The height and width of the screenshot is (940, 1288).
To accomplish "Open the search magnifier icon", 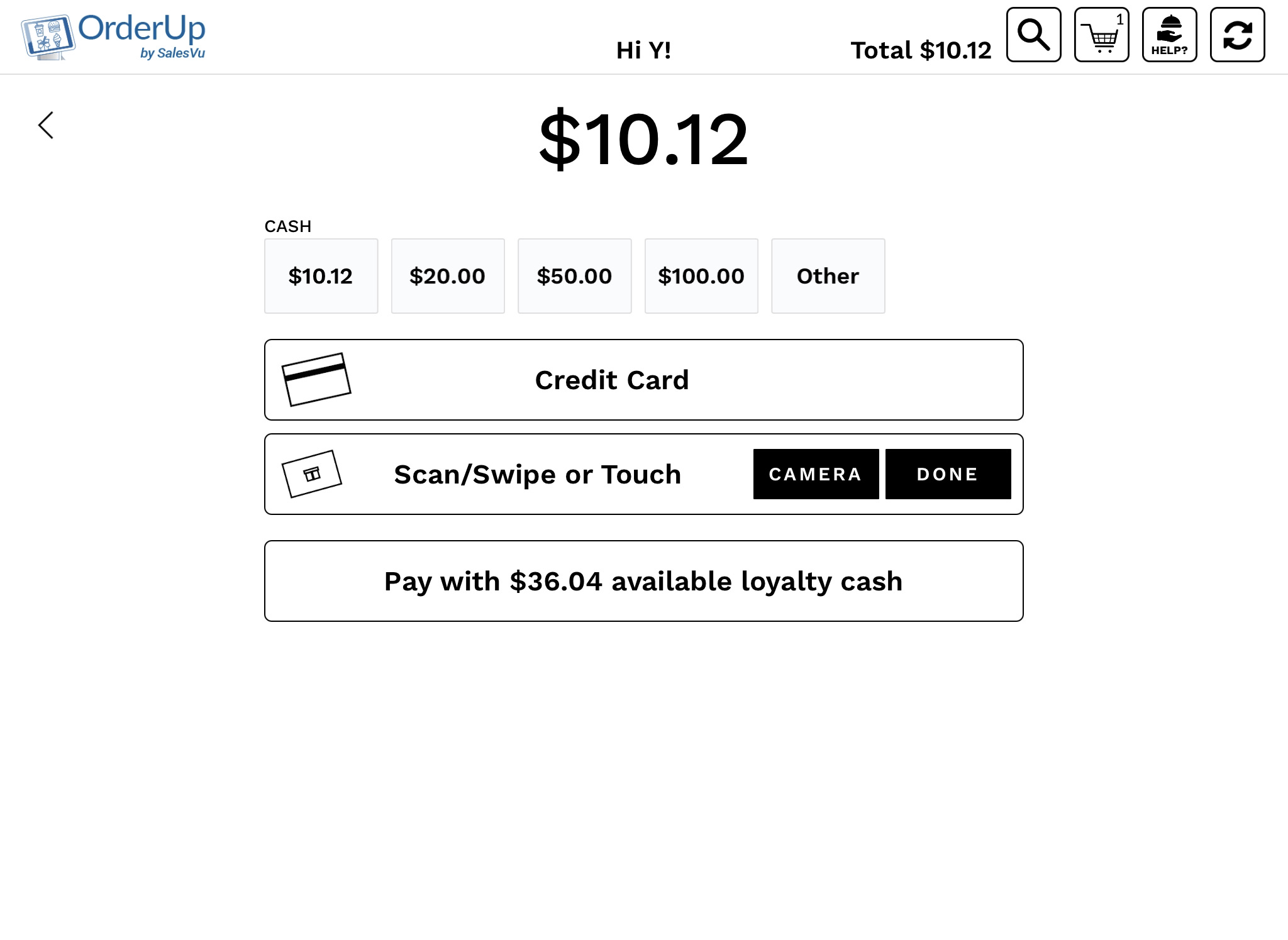I will (1033, 35).
